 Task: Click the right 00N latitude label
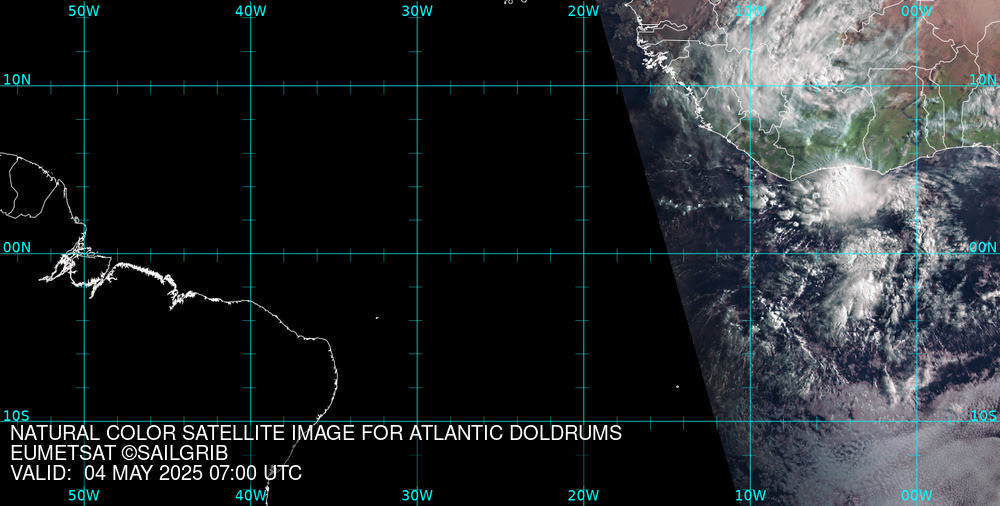983,248
